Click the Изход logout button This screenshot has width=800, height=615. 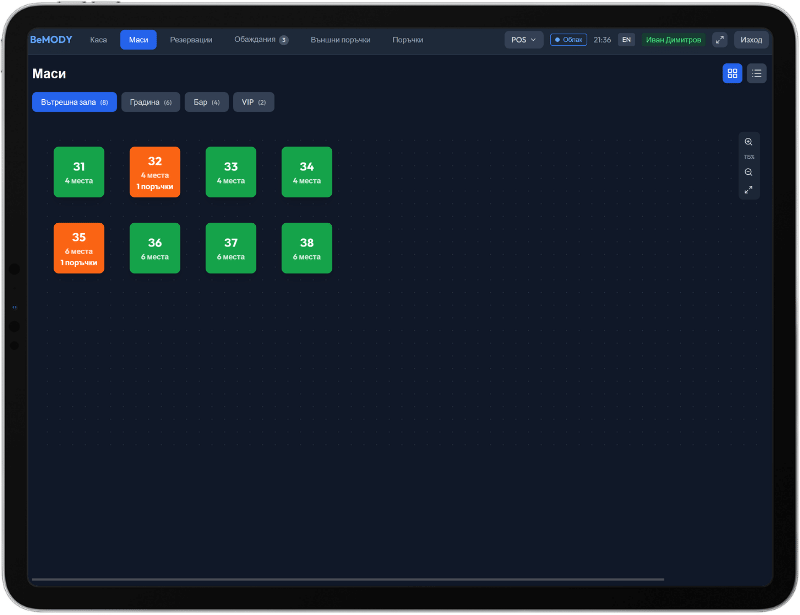751,40
